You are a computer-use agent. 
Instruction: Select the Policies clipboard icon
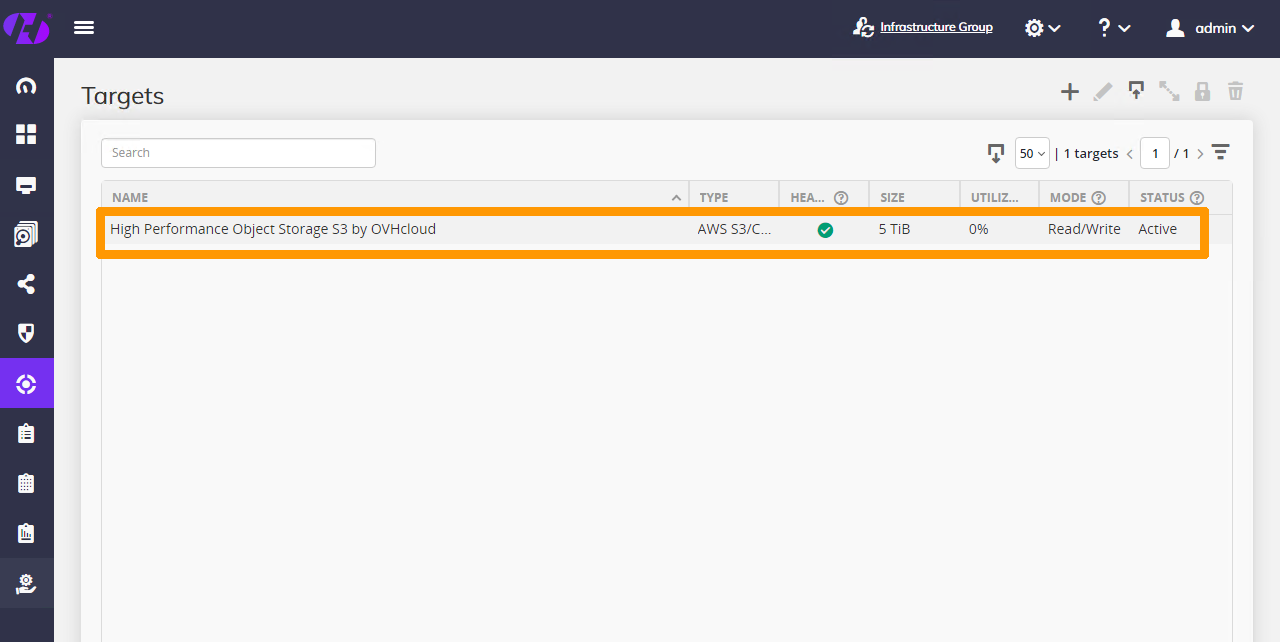tap(27, 433)
